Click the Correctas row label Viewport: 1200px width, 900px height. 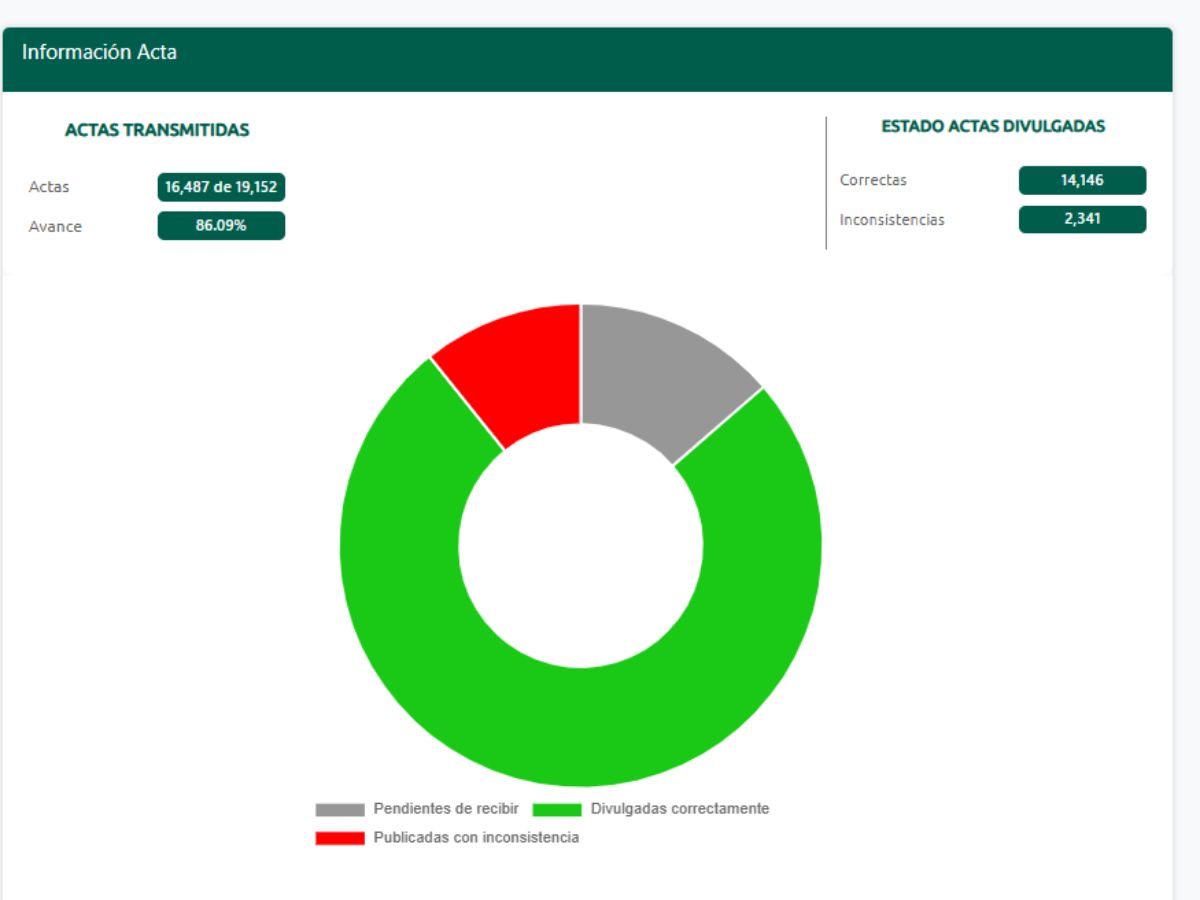(873, 180)
